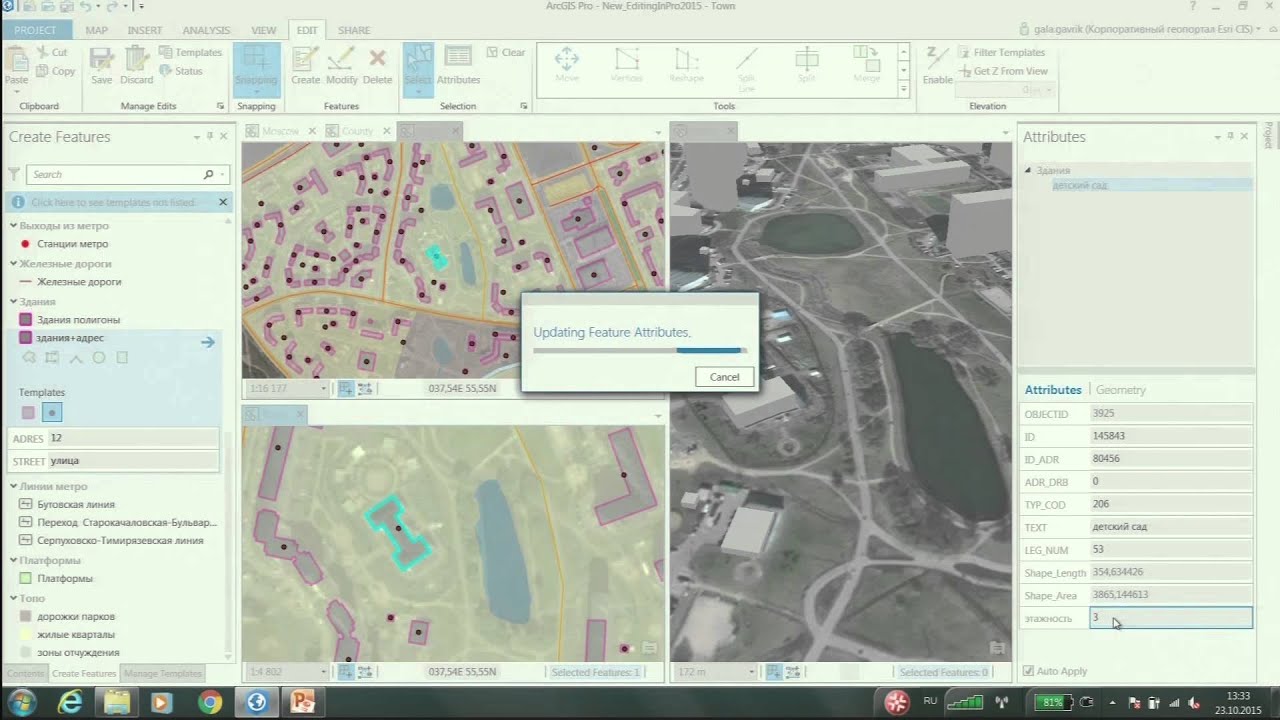Open Google Chrome from the taskbar
Viewport: 1280px width, 720px height.
[209, 702]
